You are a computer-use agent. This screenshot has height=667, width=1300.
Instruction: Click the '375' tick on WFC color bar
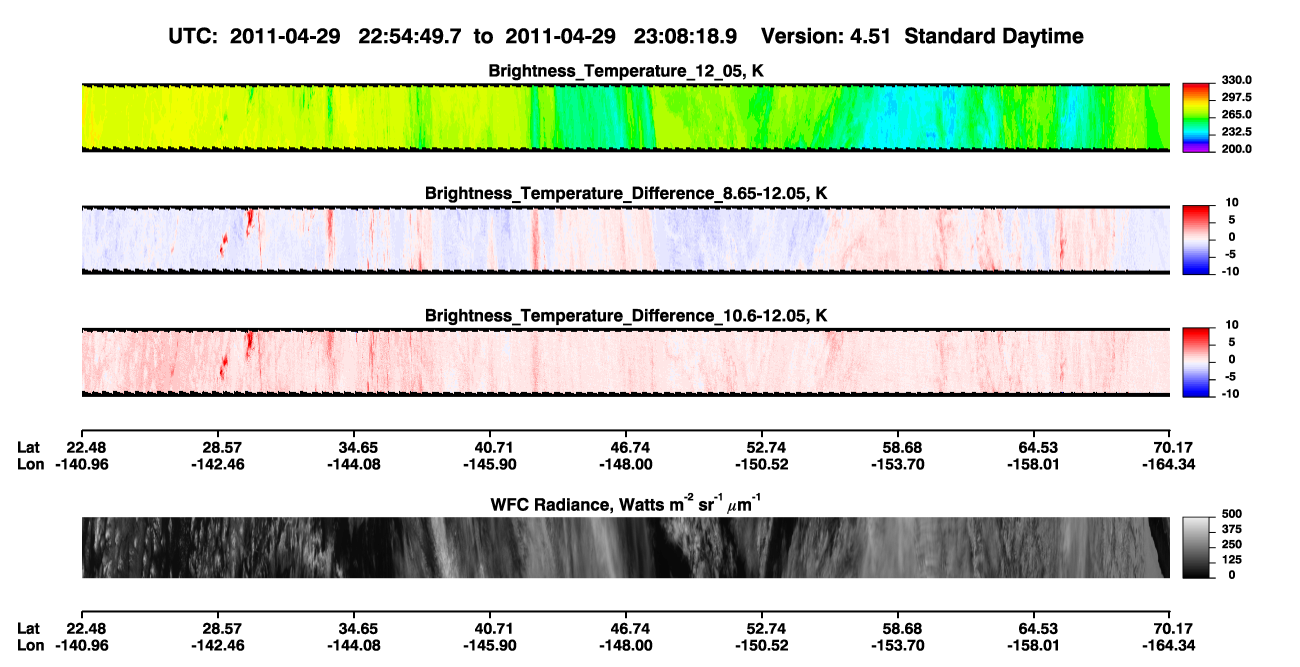click(1231, 529)
